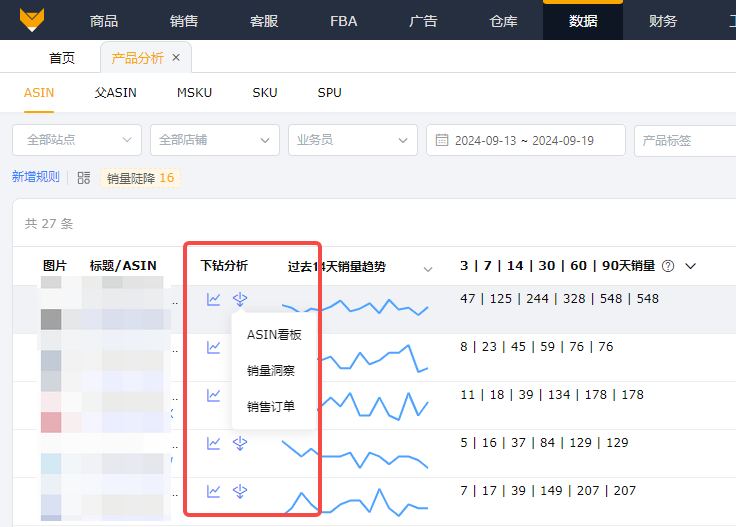Click the 销量陡降 16 rule tag
736x527 pixels.
click(x=140, y=178)
